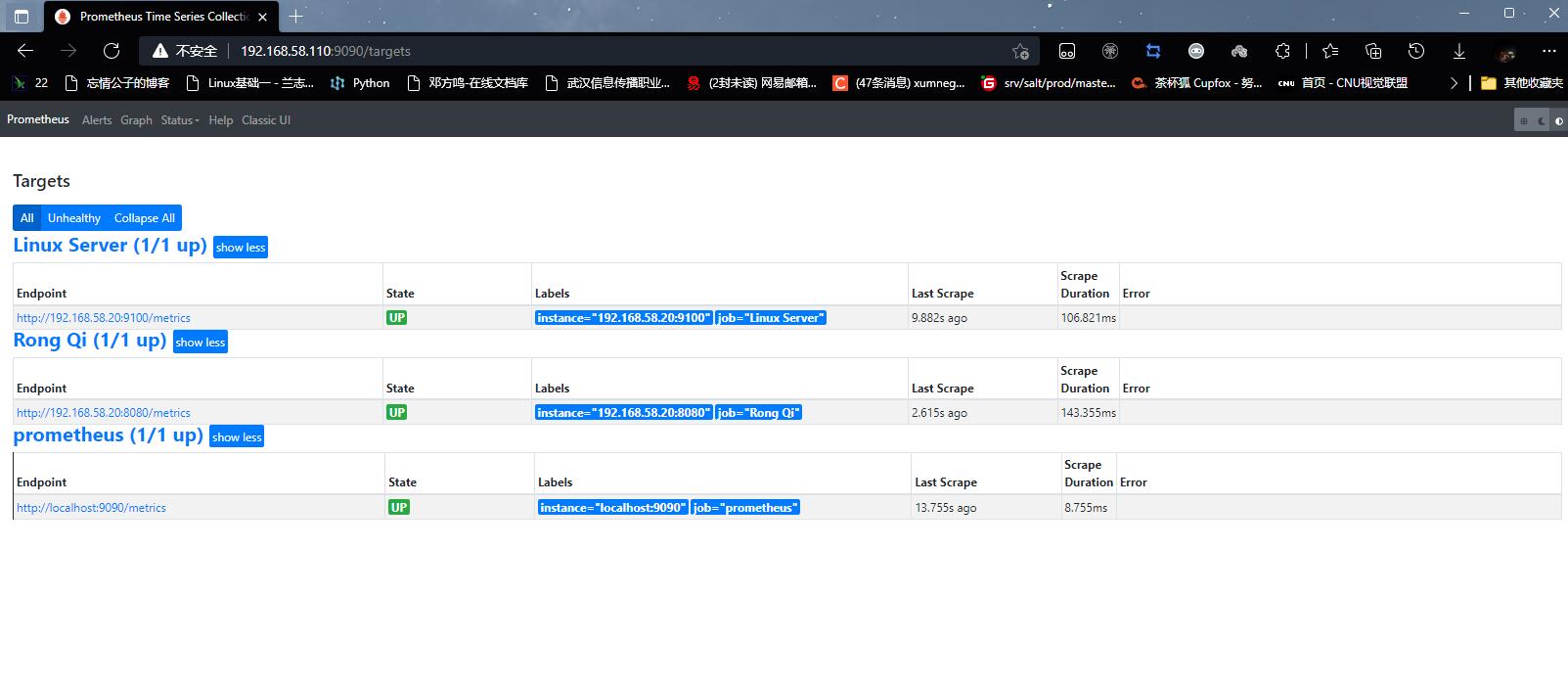The image size is (1568, 687).
Task: Filter to Unhealthy targets
Action: pyautogui.click(x=74, y=218)
